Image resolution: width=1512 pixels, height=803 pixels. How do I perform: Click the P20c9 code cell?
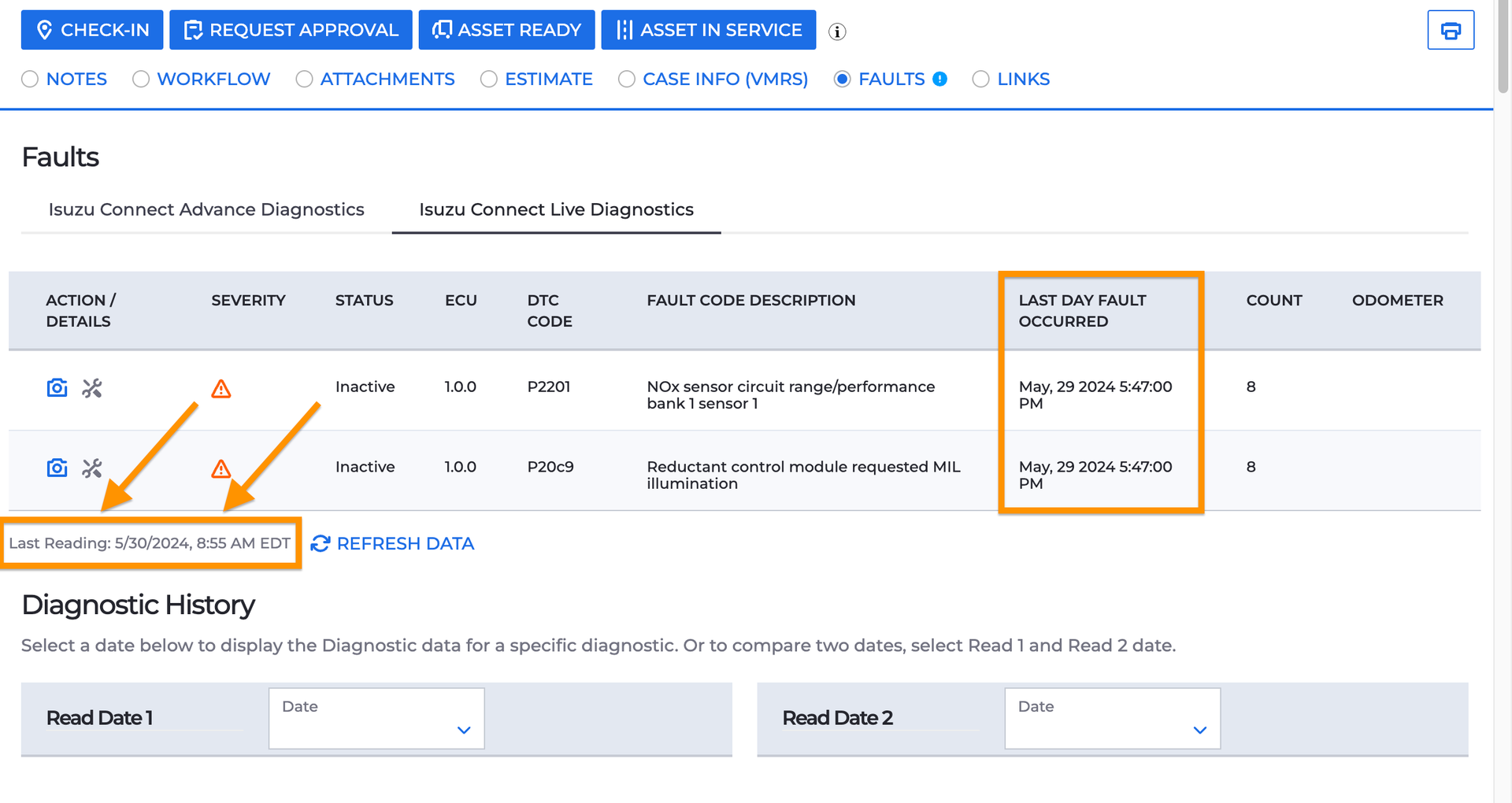tap(550, 467)
